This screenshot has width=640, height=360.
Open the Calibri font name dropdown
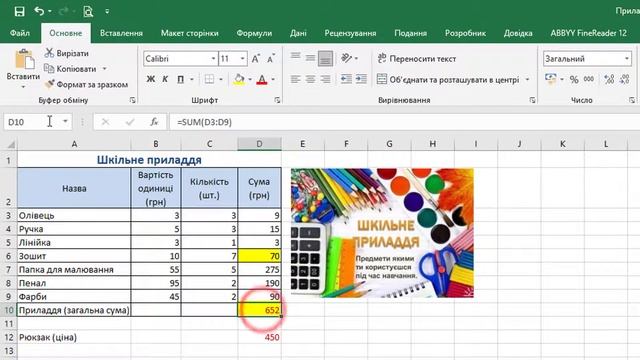tap(213, 59)
